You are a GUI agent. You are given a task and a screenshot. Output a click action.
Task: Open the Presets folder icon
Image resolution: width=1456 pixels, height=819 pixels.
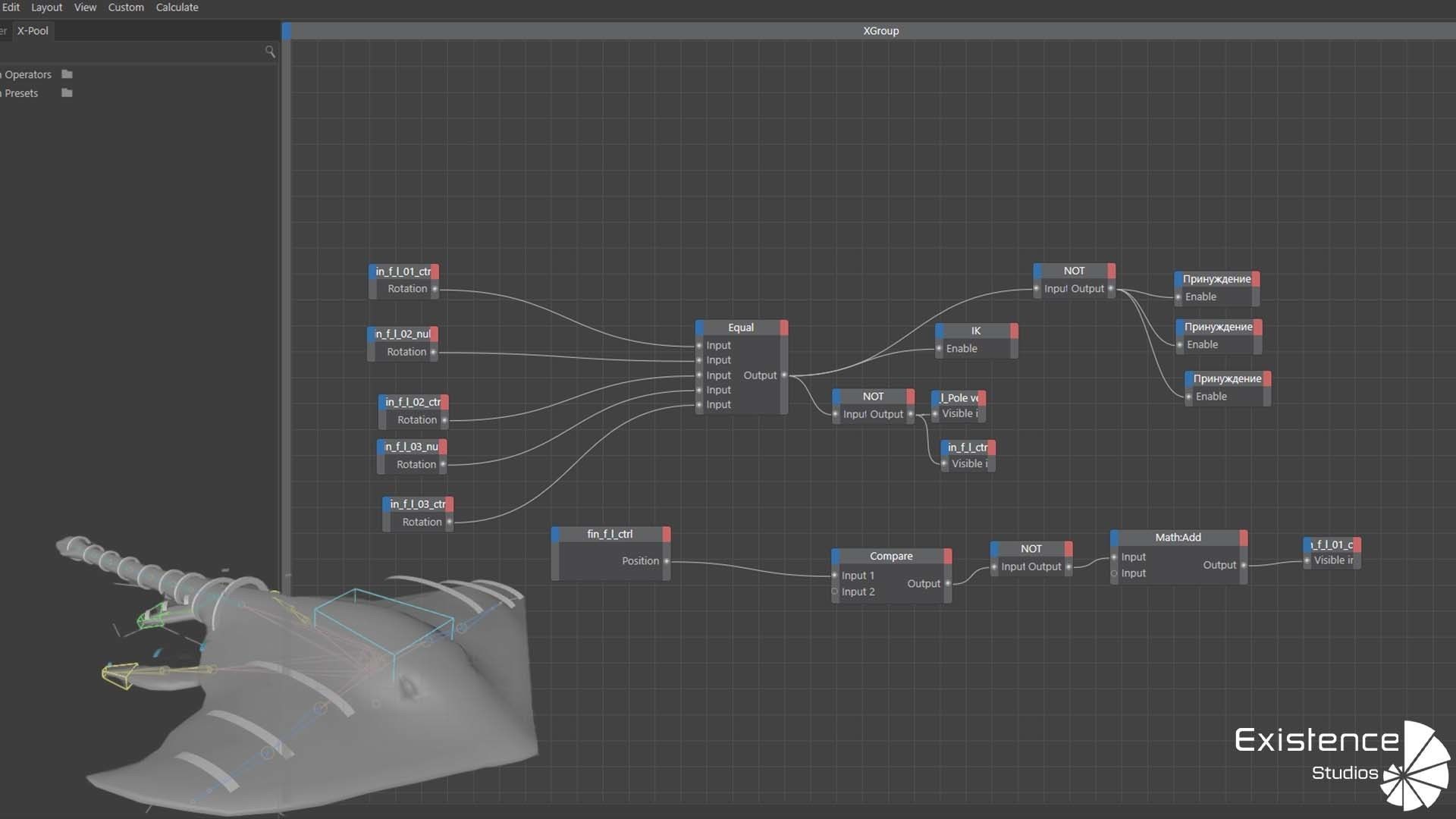(67, 93)
